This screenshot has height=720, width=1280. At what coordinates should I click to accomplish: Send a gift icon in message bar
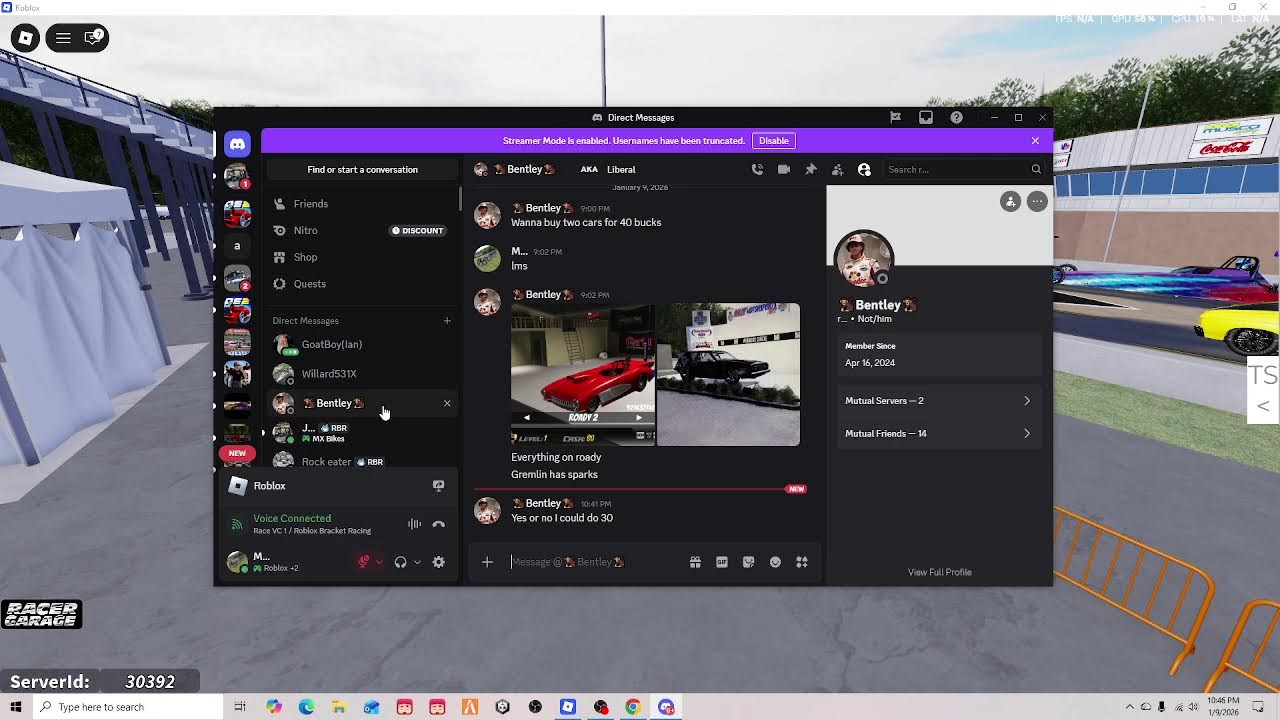695,562
